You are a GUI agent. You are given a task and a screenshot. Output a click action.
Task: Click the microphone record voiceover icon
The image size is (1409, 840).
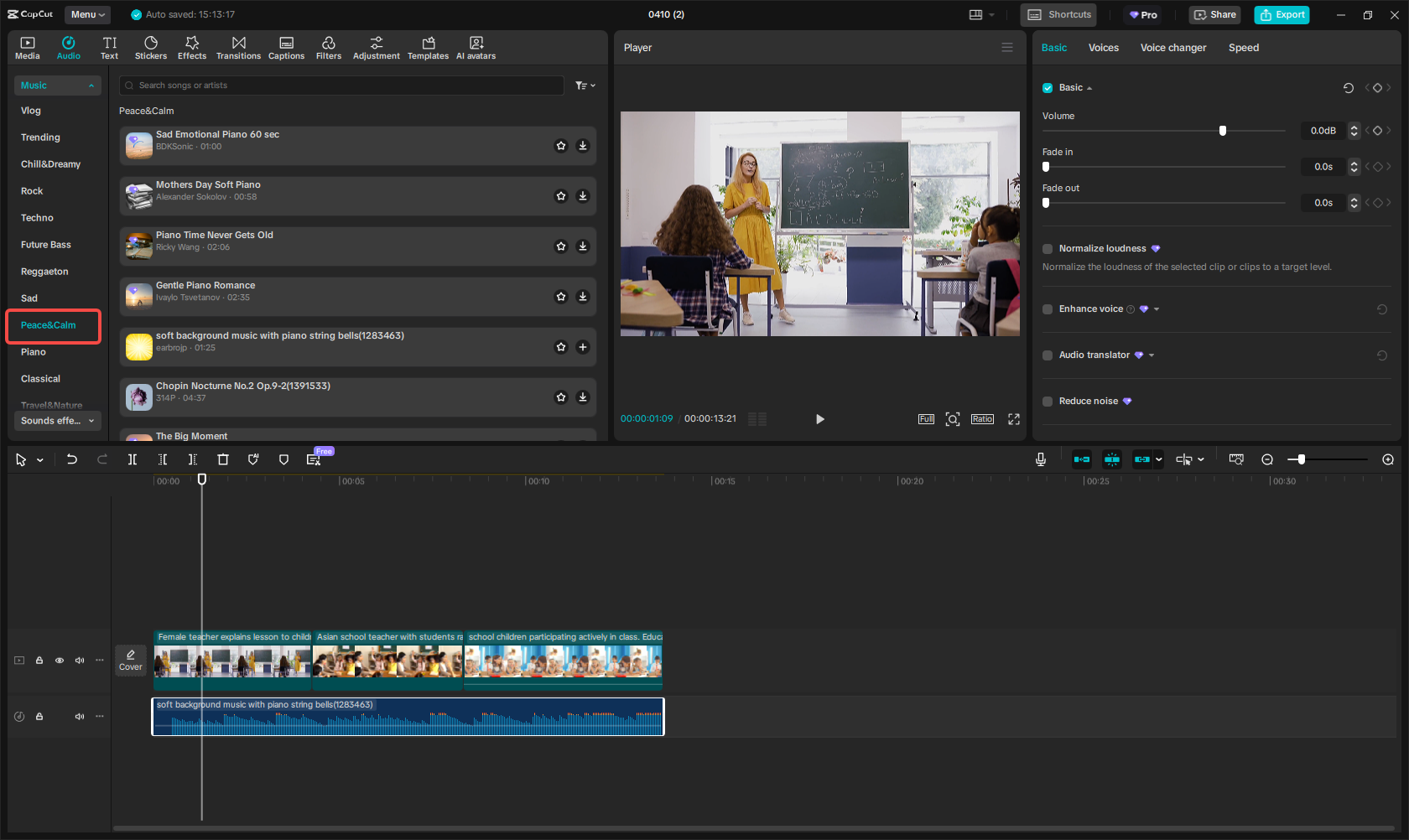point(1041,459)
